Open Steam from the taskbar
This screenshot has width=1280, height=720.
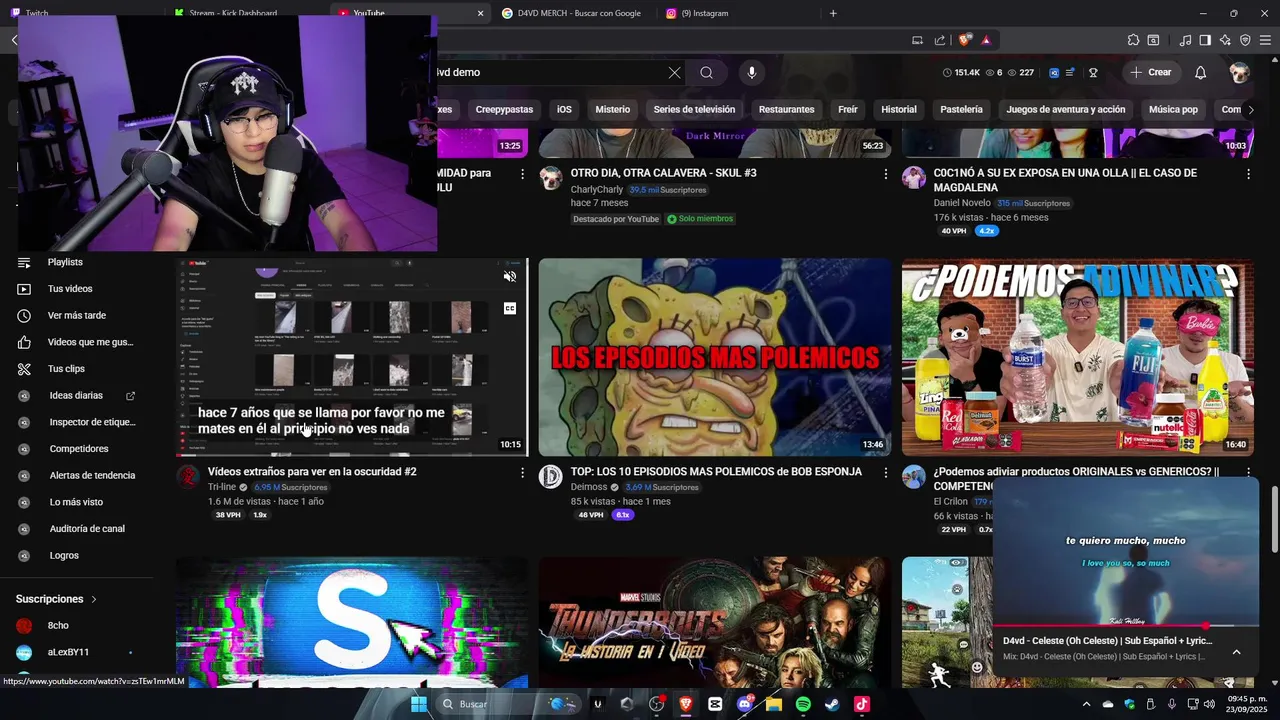pyautogui.click(x=832, y=704)
